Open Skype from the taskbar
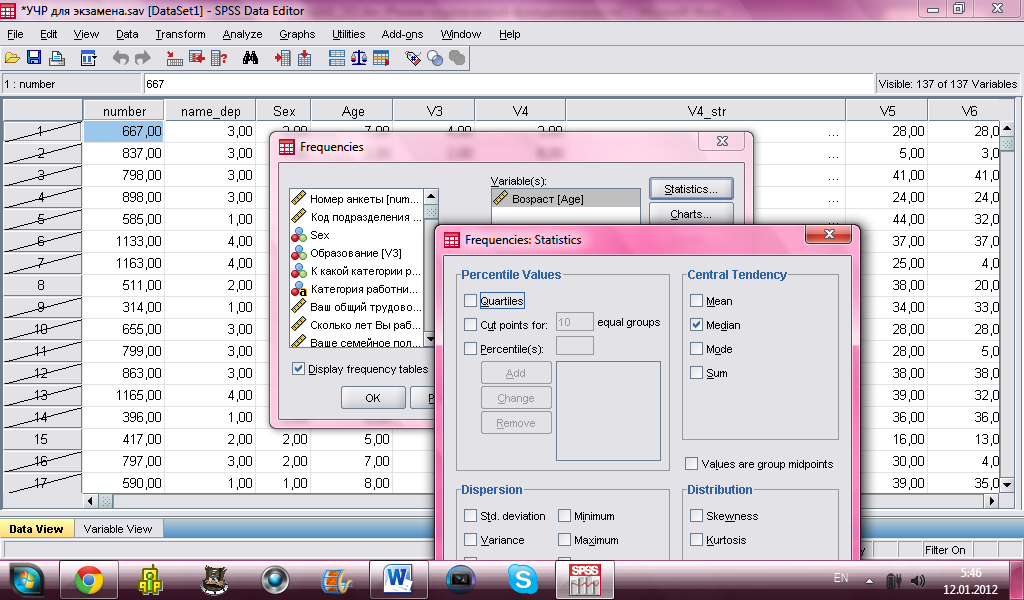The width and height of the screenshot is (1024, 600). 522,580
